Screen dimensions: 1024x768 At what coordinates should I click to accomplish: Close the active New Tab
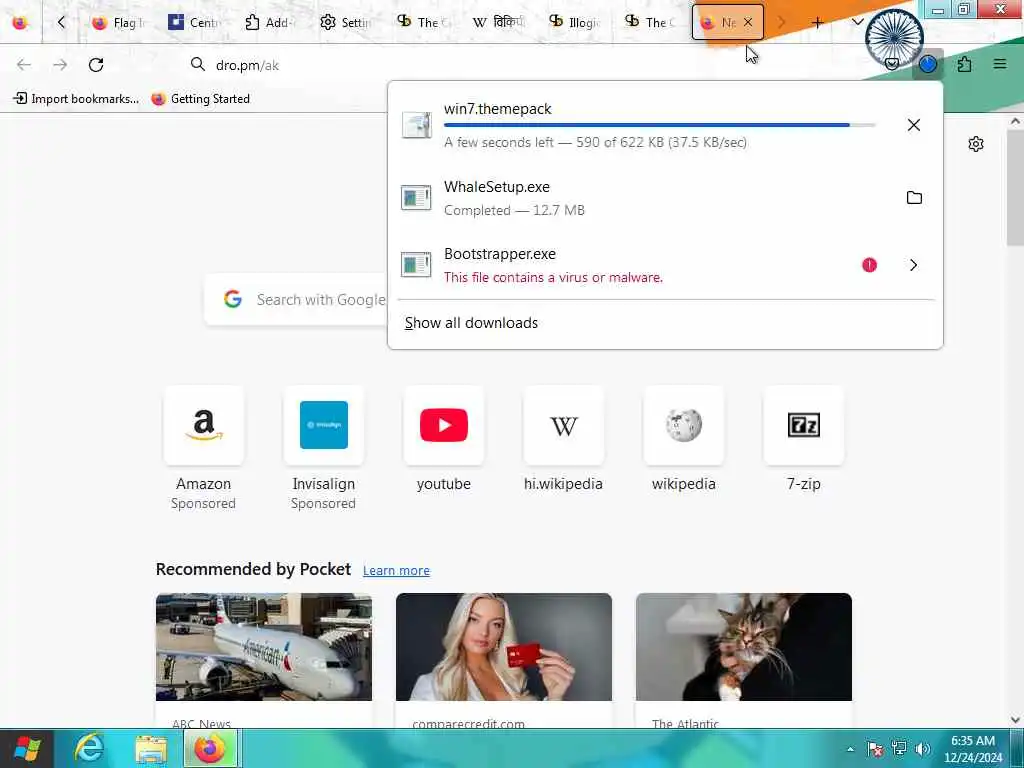748,23
